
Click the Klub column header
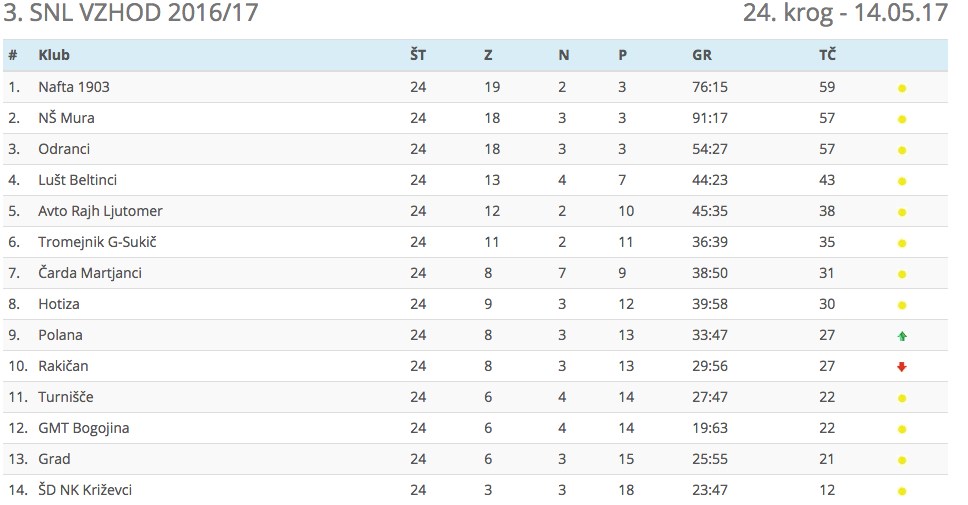click(x=54, y=55)
